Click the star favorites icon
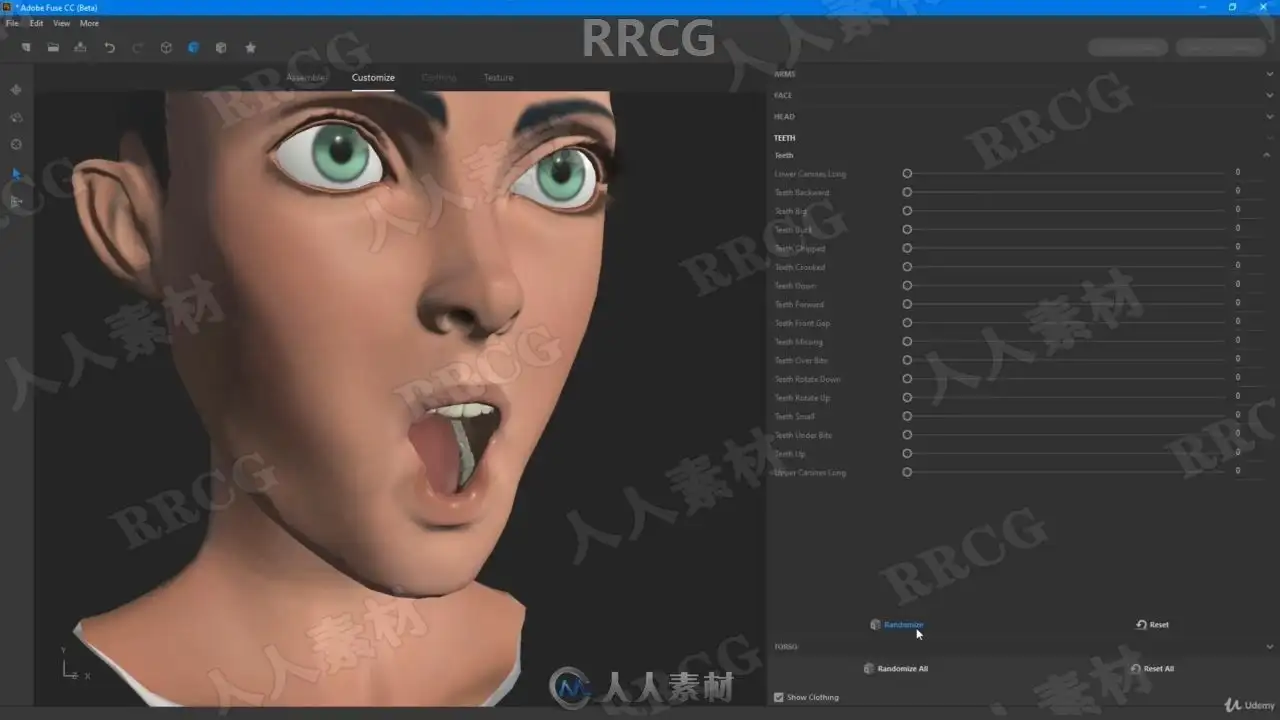This screenshot has width=1280, height=720. [250, 47]
